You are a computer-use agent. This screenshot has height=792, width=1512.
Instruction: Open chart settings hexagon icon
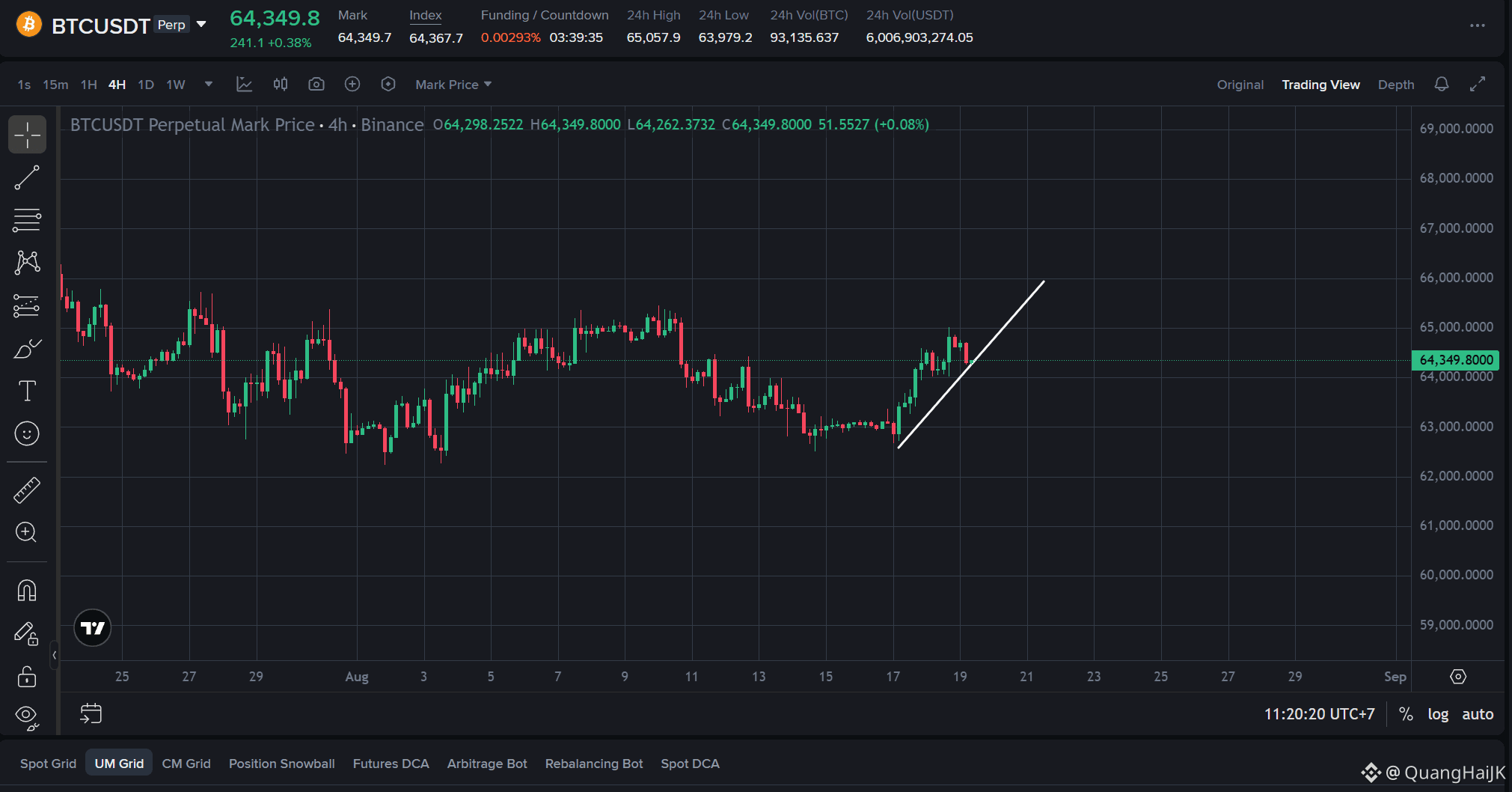(x=388, y=85)
